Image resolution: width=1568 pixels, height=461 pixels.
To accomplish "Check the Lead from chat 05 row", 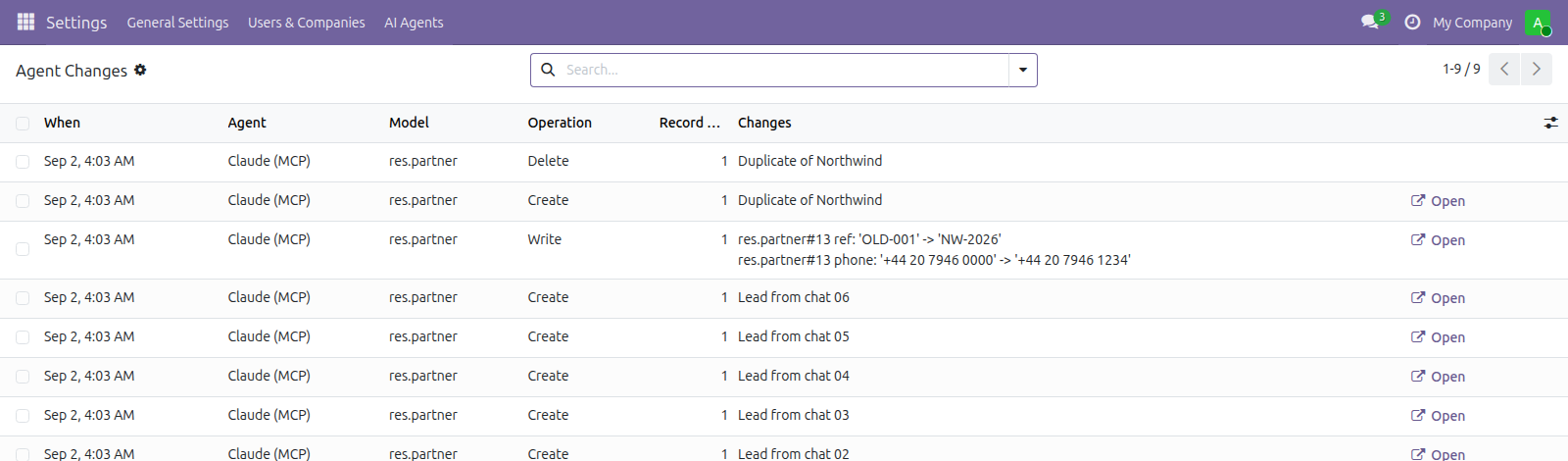I will click(23, 337).
